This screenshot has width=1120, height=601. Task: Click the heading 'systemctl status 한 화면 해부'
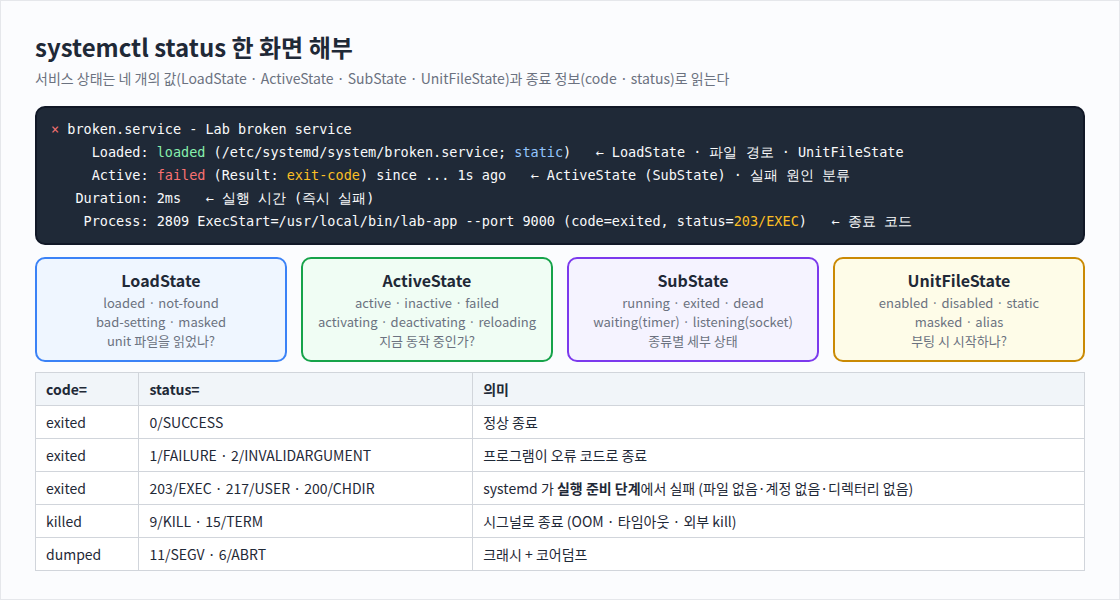pos(194,48)
